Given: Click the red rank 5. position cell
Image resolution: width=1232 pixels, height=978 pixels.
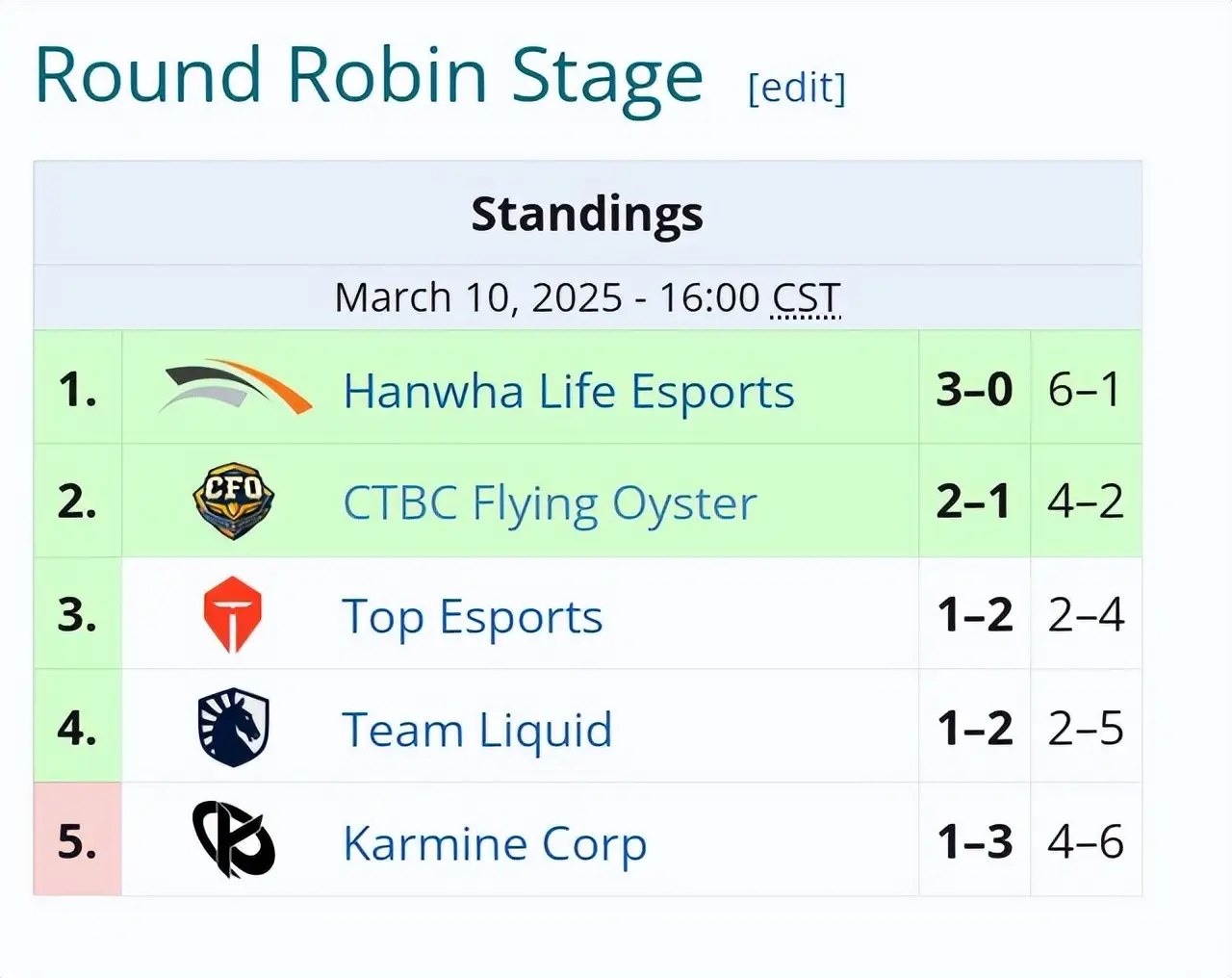Looking at the screenshot, I should (78, 840).
